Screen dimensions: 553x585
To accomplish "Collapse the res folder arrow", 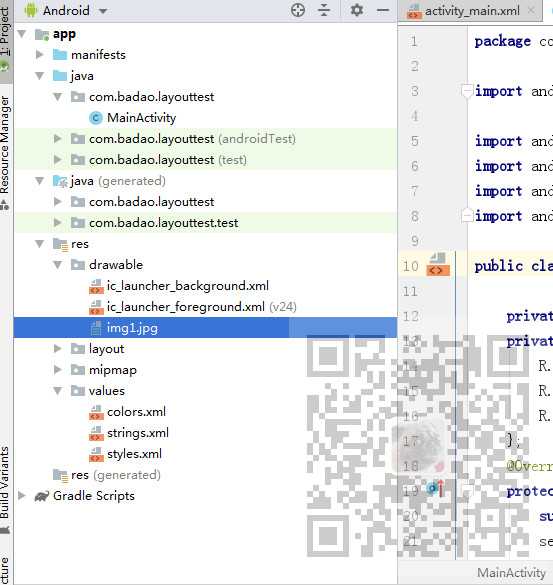I will pos(39,244).
